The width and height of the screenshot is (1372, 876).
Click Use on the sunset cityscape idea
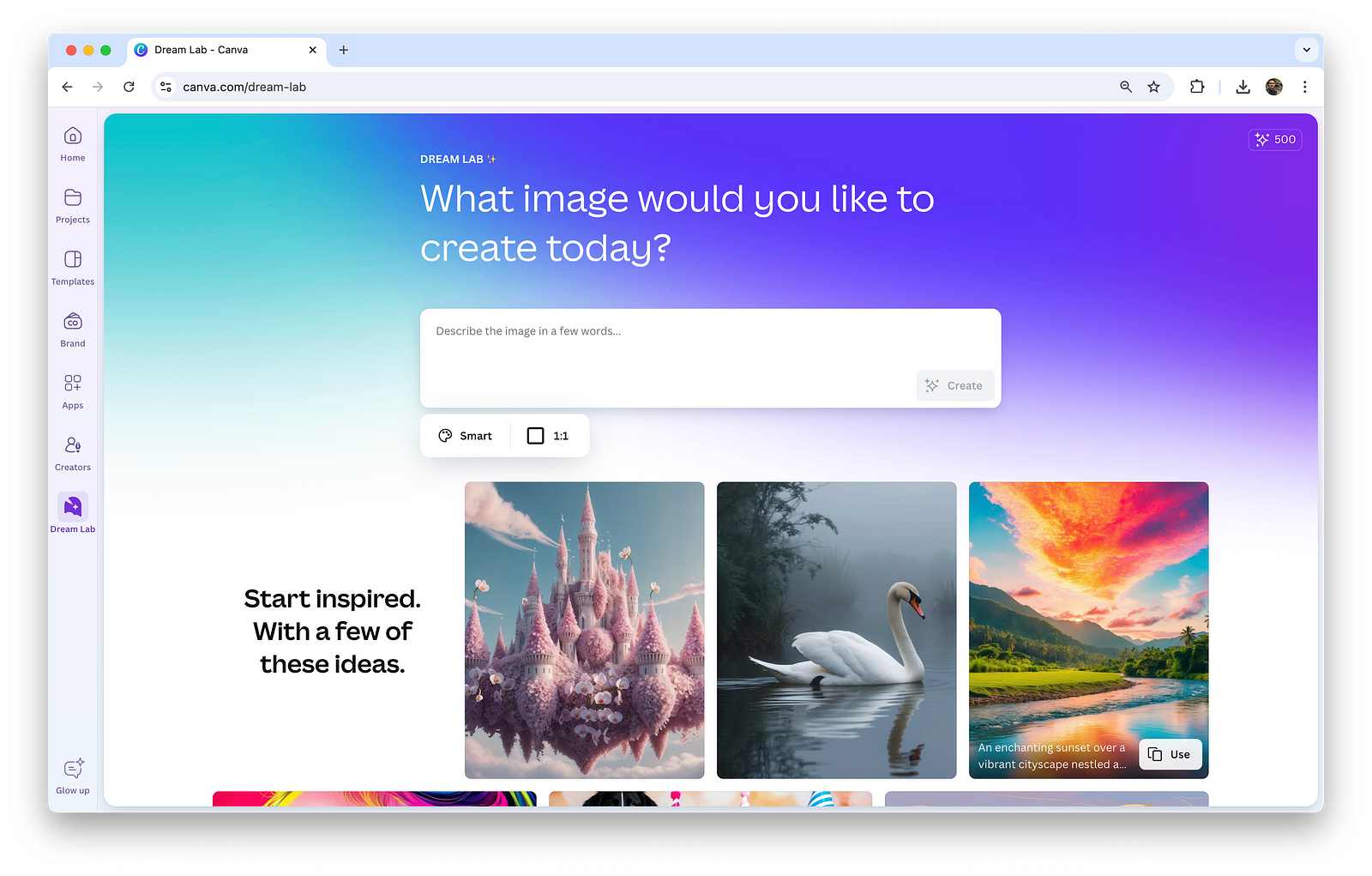click(1170, 754)
